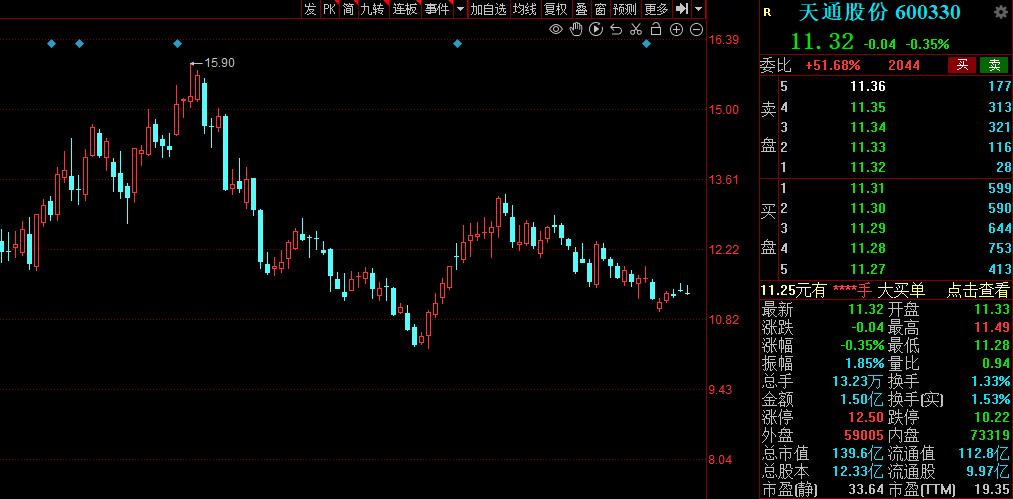Viewport: 1013px width, 499px height.
Task: Click the 跌停 10.22 value
Action: (x=992, y=417)
